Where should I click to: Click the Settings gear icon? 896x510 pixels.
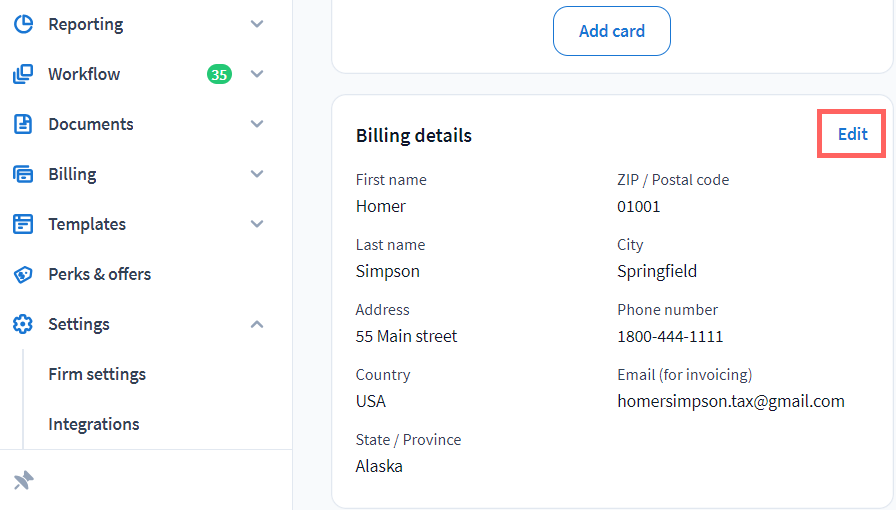click(23, 324)
